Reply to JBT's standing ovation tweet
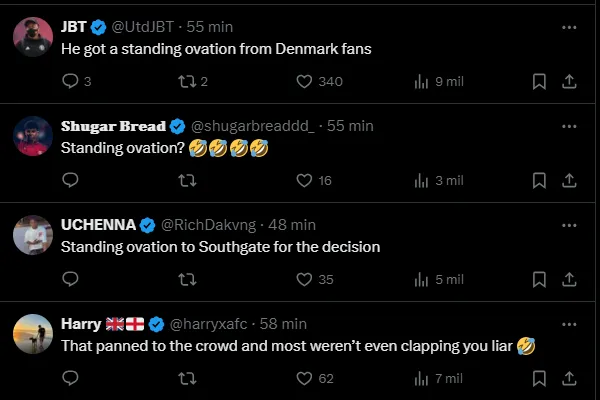The height and width of the screenshot is (400, 600). (x=70, y=82)
